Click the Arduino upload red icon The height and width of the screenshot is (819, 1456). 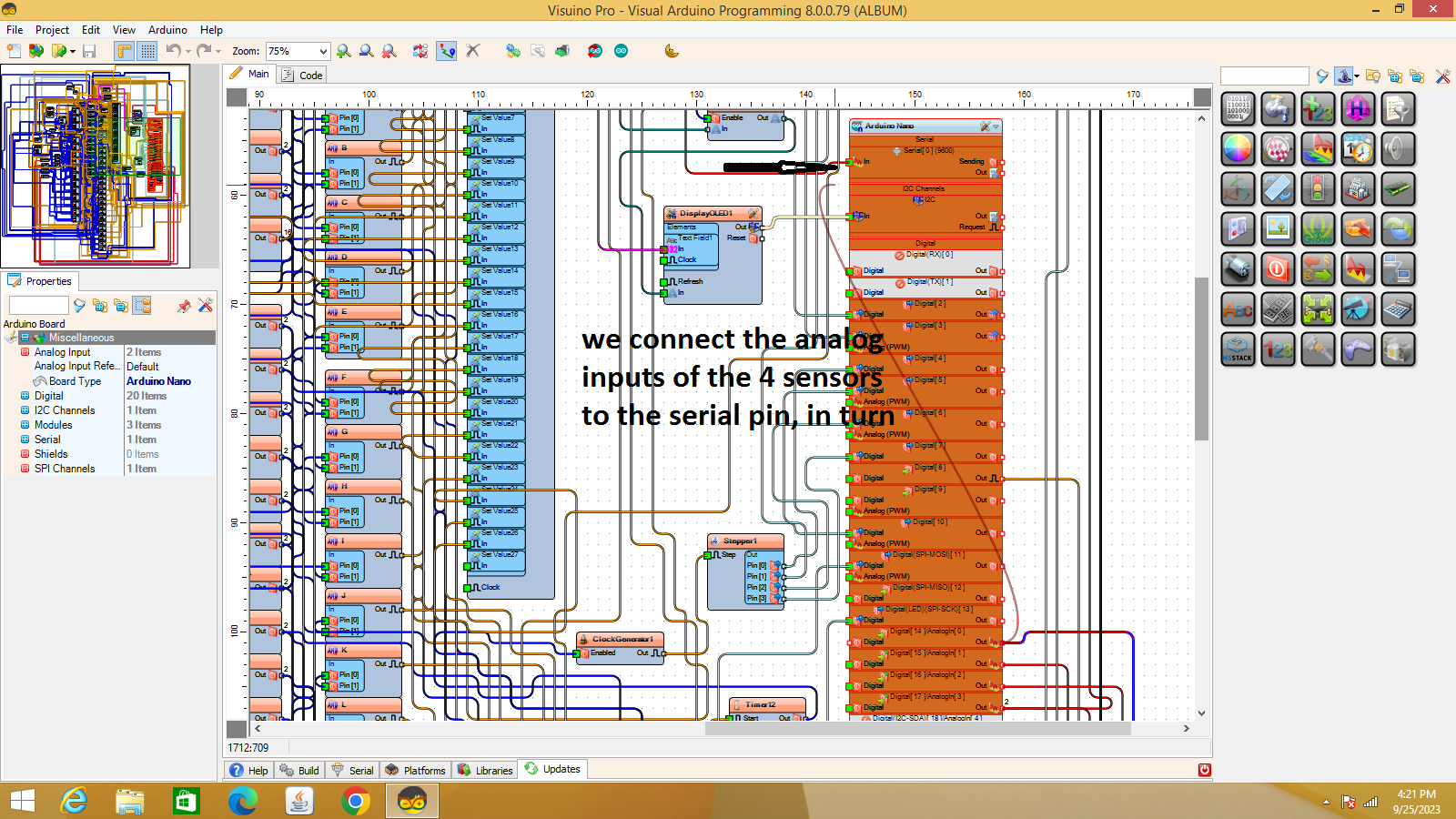tap(594, 51)
